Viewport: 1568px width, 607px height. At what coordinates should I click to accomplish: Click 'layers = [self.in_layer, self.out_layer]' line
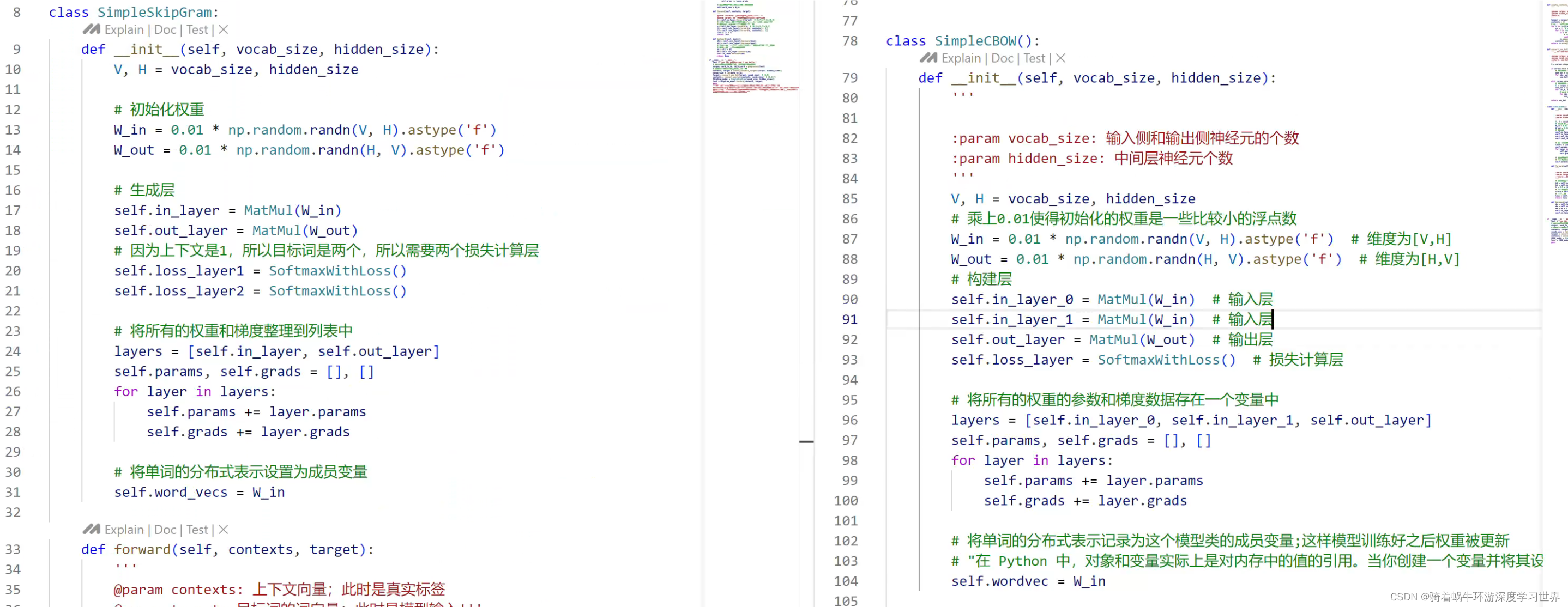coord(276,351)
